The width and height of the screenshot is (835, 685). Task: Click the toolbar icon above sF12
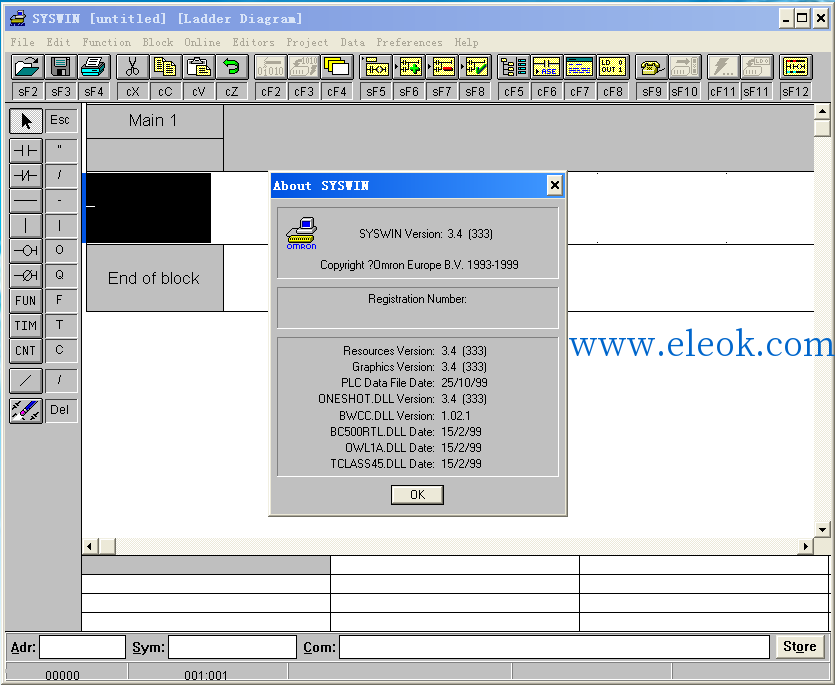coord(795,67)
